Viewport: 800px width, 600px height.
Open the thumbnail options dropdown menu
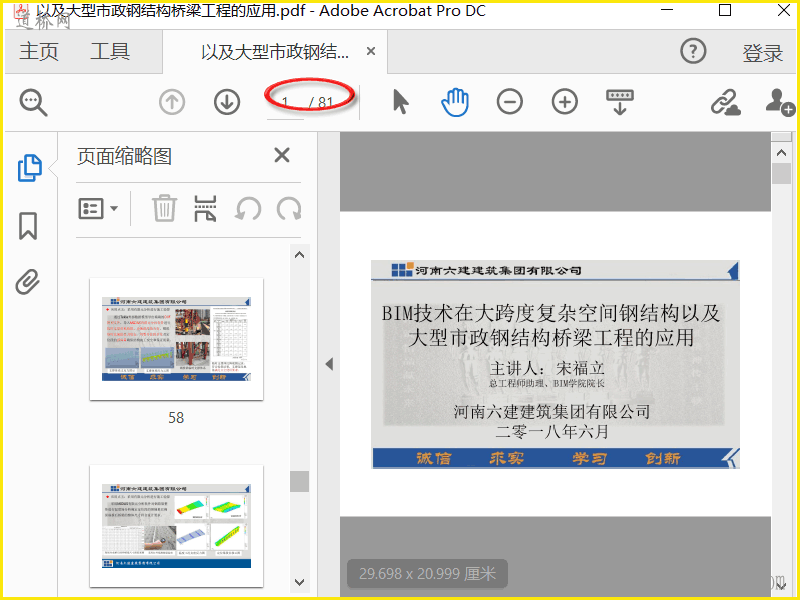point(98,208)
